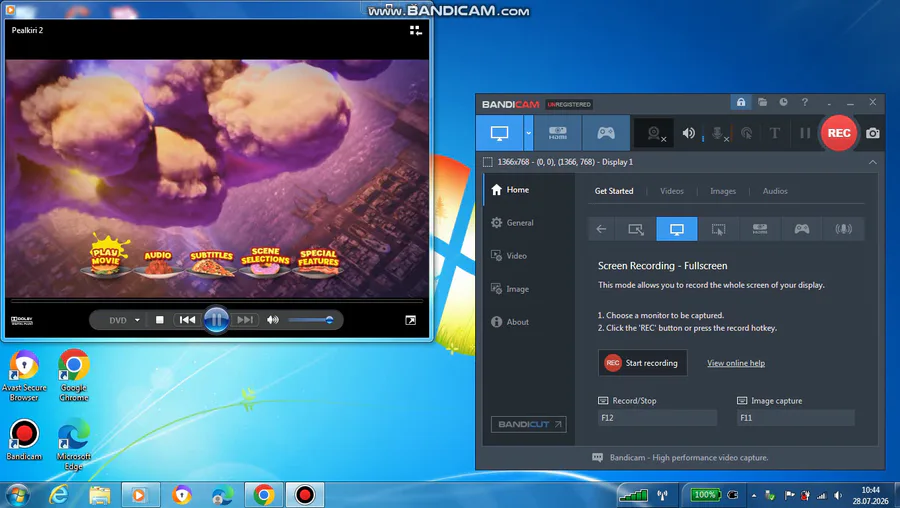
Task: Open Internet Explorer in taskbar
Action: click(x=59, y=494)
